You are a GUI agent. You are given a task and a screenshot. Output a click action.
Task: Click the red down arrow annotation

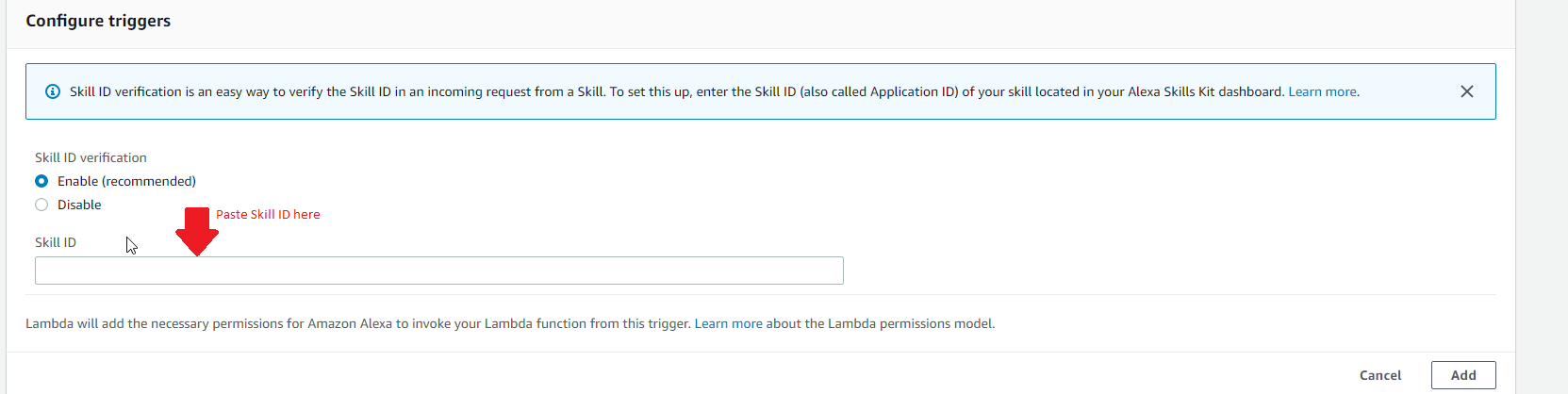pos(196,231)
